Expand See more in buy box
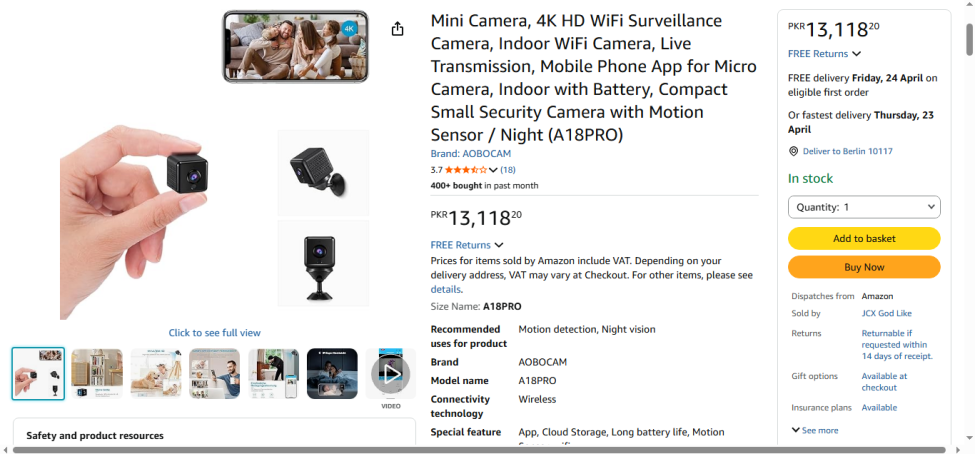975x454 pixels. [814, 430]
